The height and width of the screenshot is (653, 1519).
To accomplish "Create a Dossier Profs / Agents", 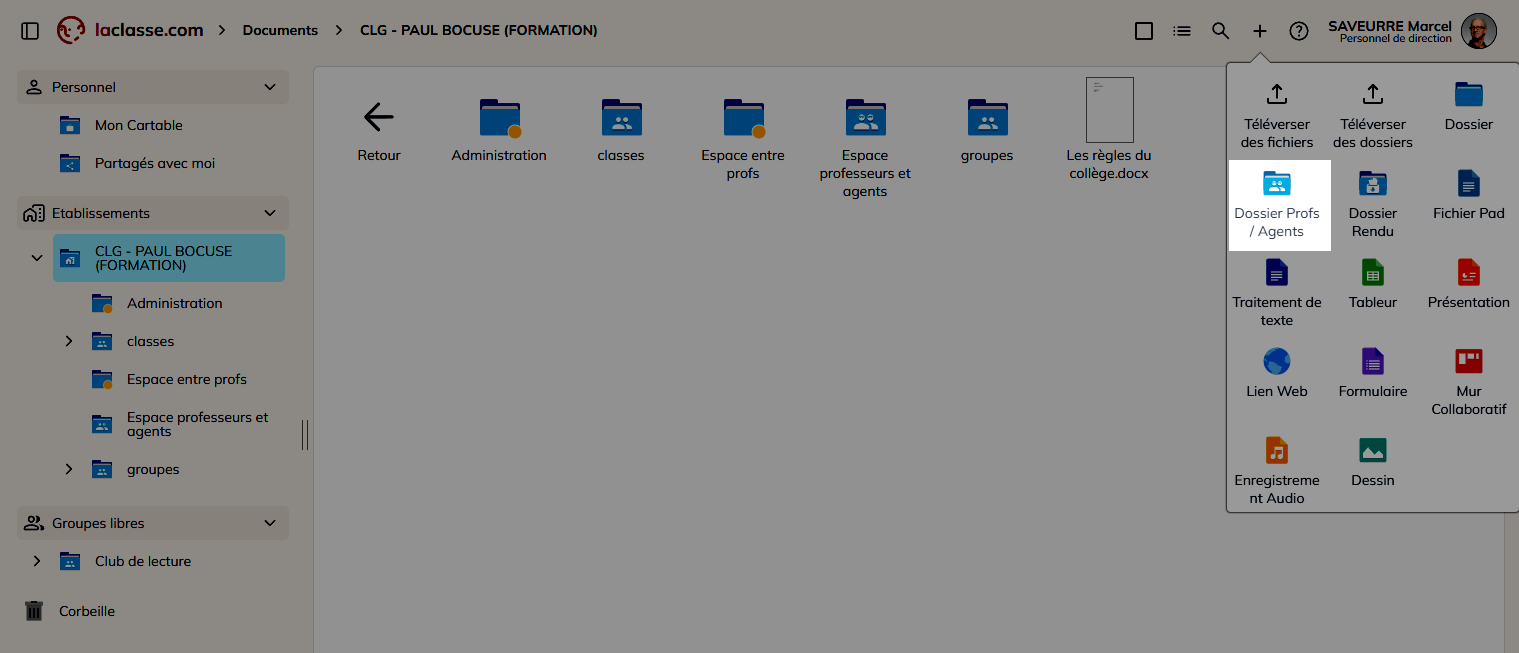I will [x=1277, y=204].
